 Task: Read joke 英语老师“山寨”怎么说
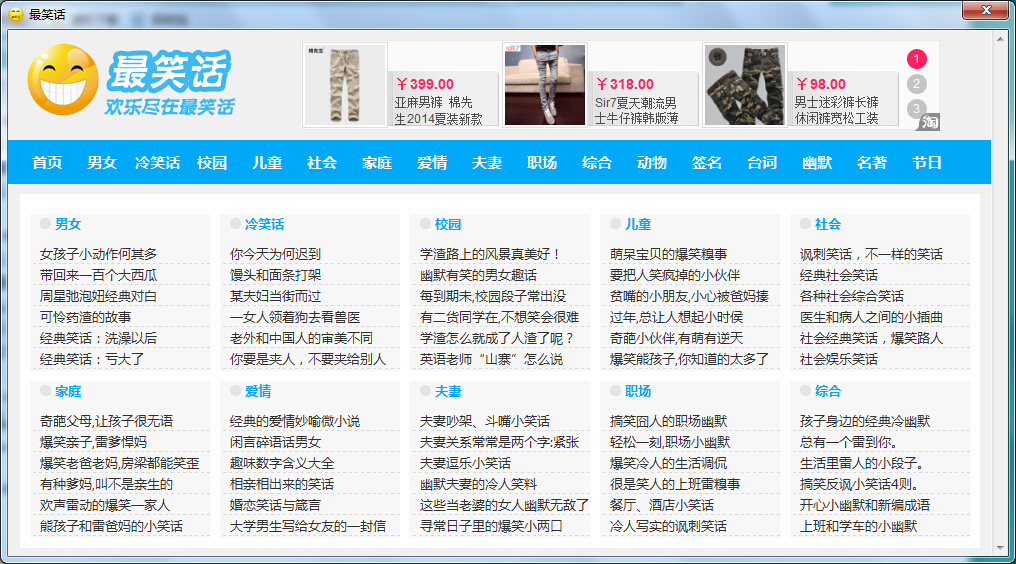(x=491, y=359)
